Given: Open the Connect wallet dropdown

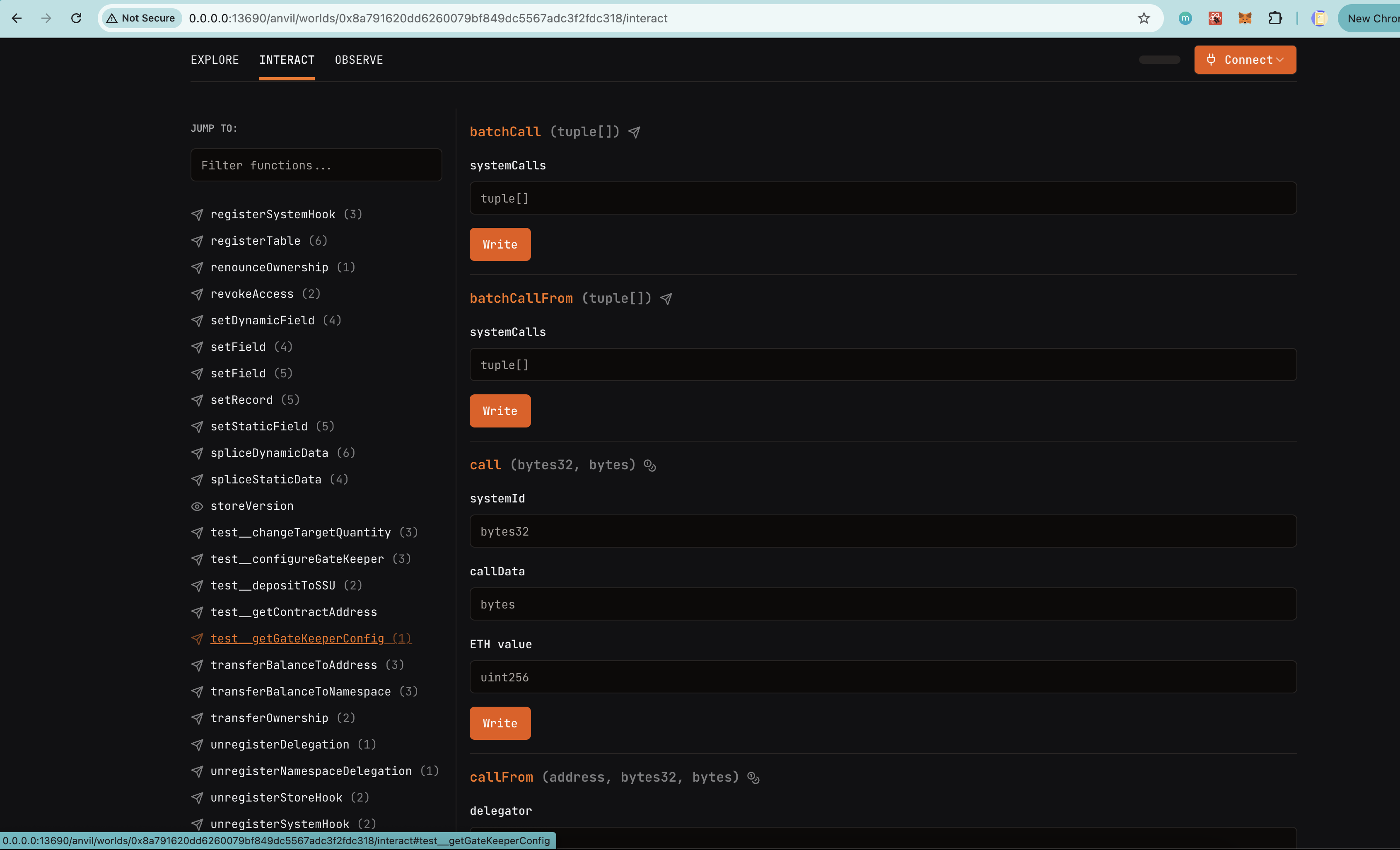Looking at the screenshot, I should pyautogui.click(x=1244, y=60).
